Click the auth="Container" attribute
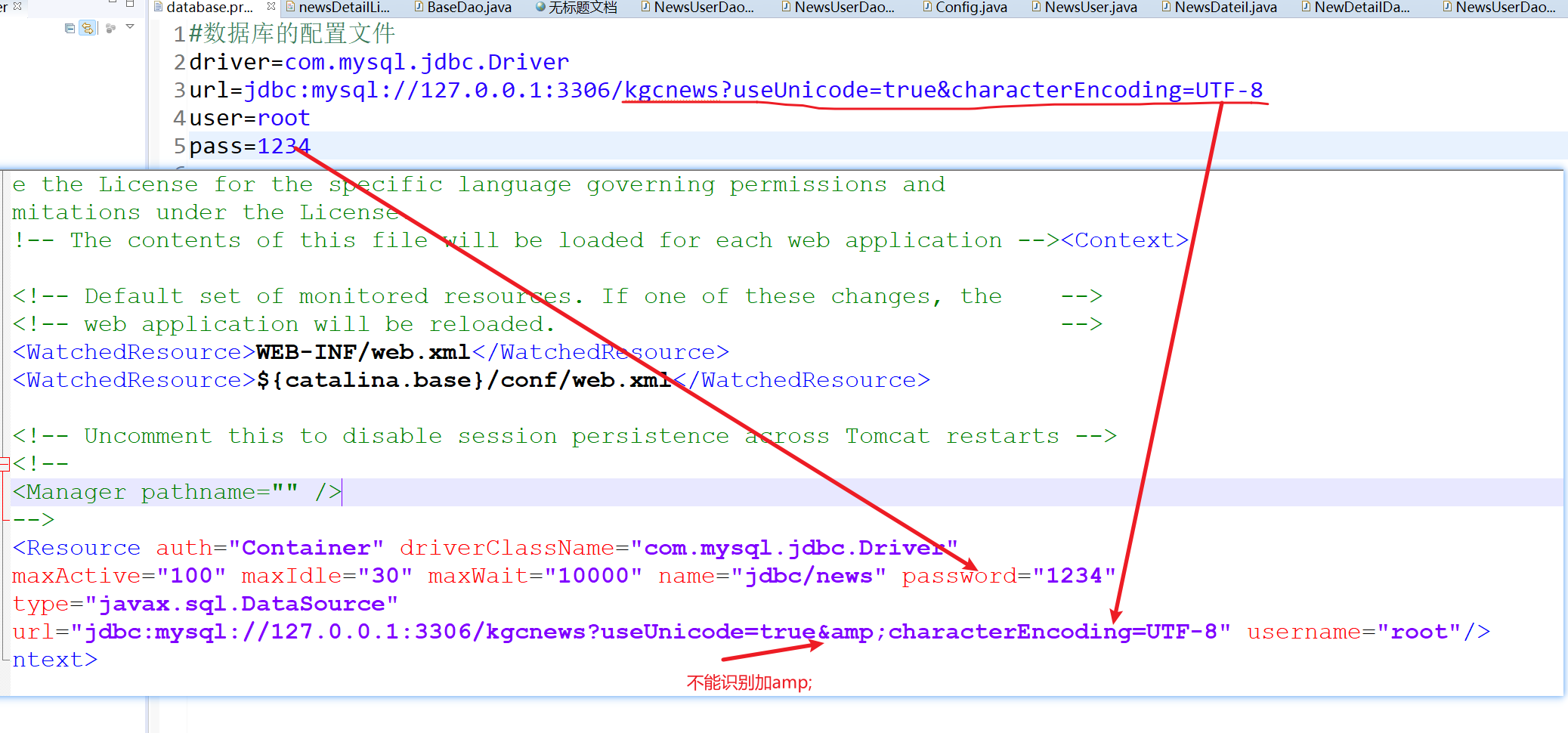This screenshot has width=1568, height=733. click(x=270, y=548)
